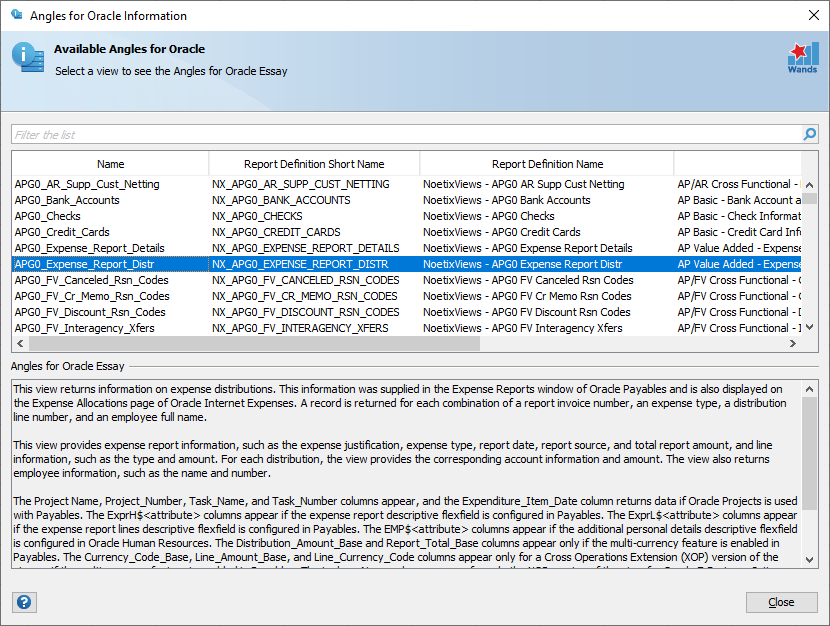This screenshot has height=626, width=830.
Task: Click the table's vertical scrollbar up arrow
Action: 809,185
